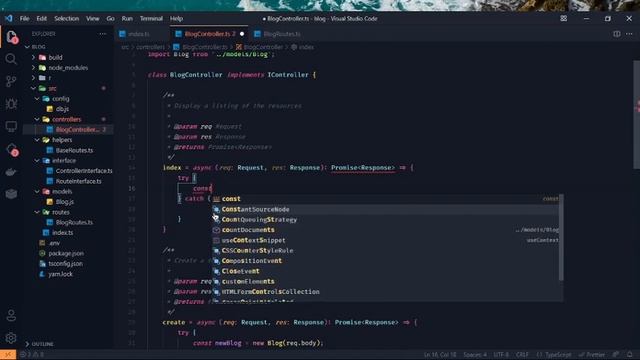Open the teapot-shaped icon in the activity bar
The height and width of the screenshot is (360, 640).
[11, 172]
